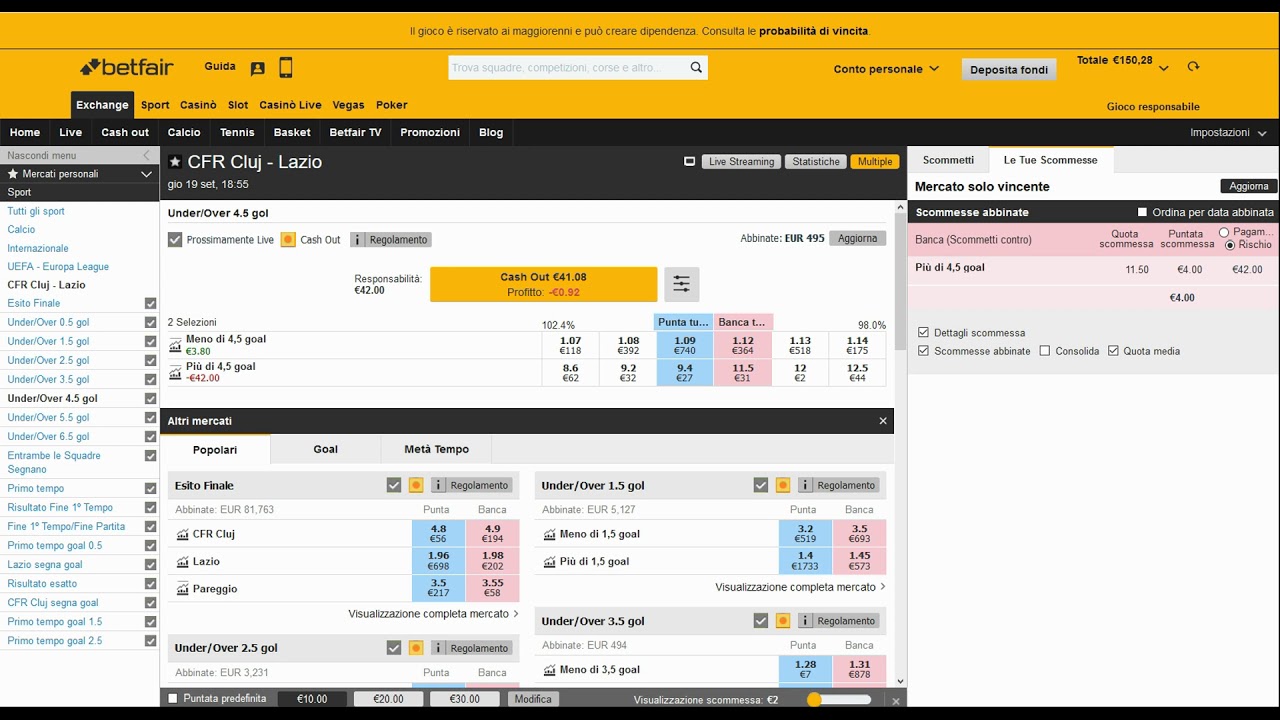Viewport: 1280px width, 720px height.
Task: Click the Deposita fondi button
Action: point(1009,69)
